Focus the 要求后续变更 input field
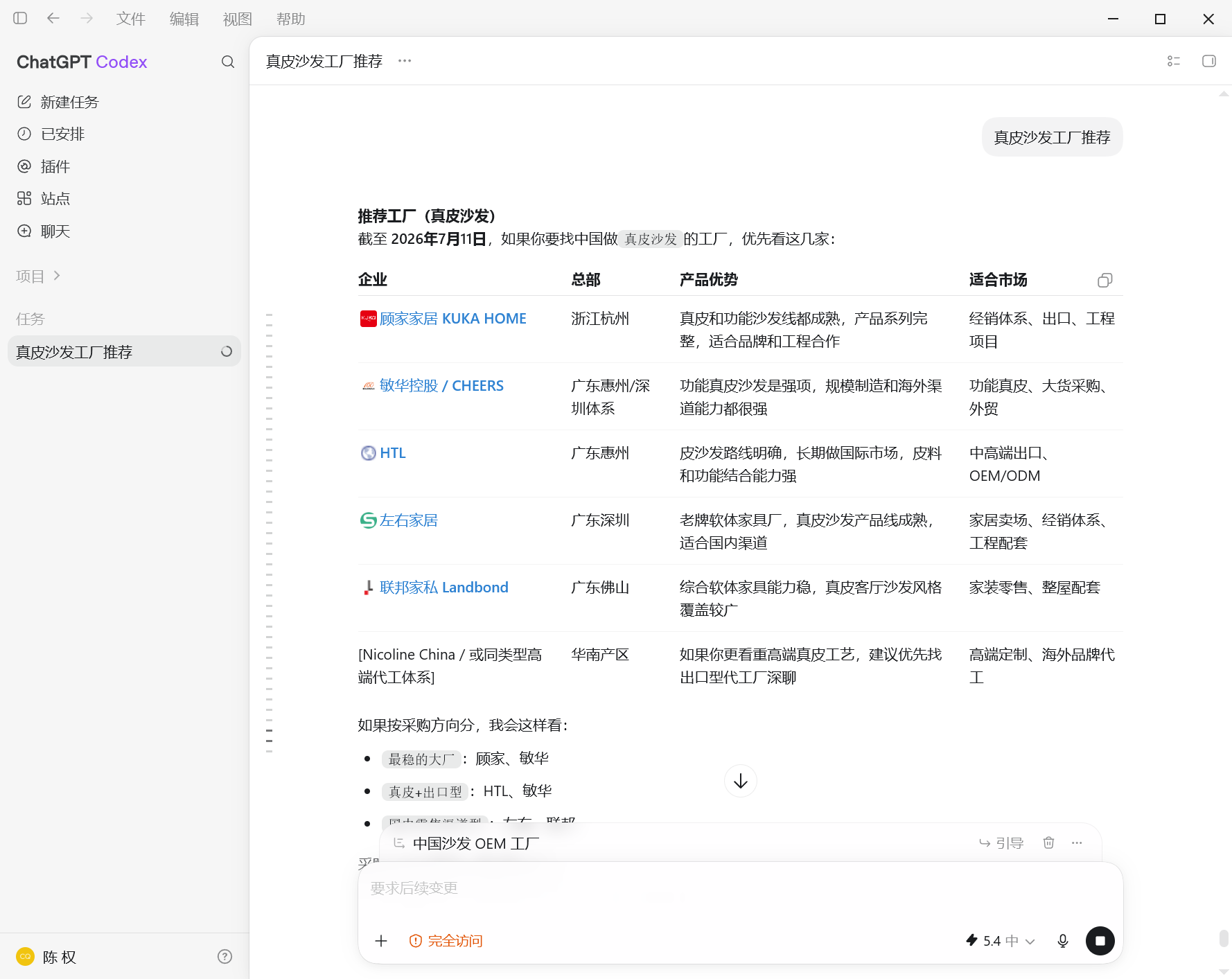Screen dimensions: 1232x979 pos(740,888)
